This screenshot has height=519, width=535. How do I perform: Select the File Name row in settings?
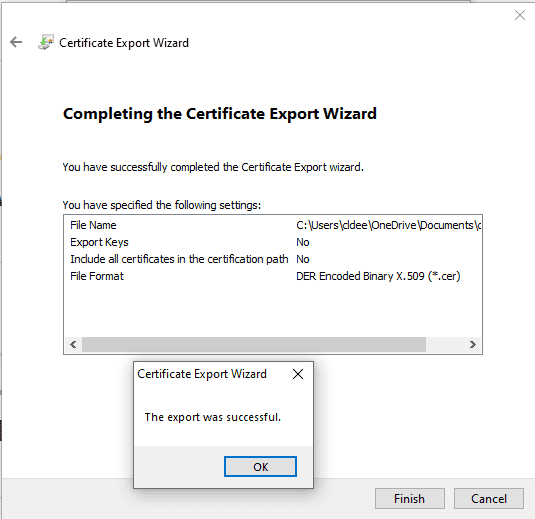click(273, 225)
